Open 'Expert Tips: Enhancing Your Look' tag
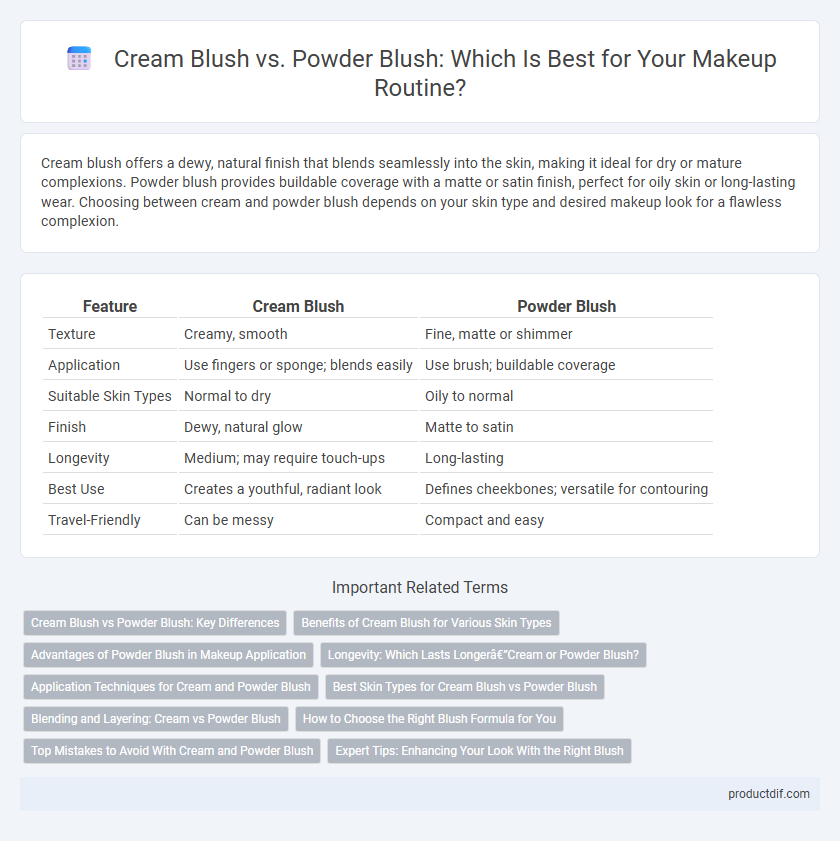840x841 pixels. (x=480, y=751)
